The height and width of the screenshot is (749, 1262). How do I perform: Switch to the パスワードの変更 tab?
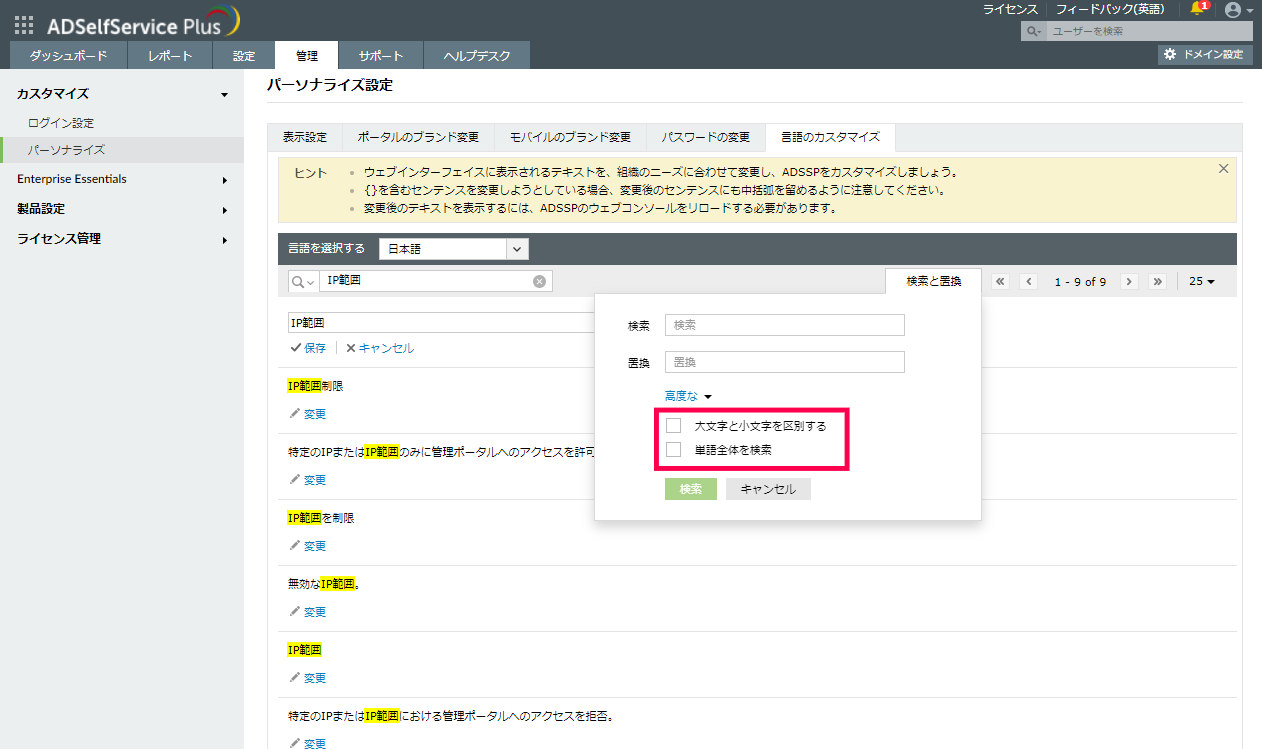705,137
